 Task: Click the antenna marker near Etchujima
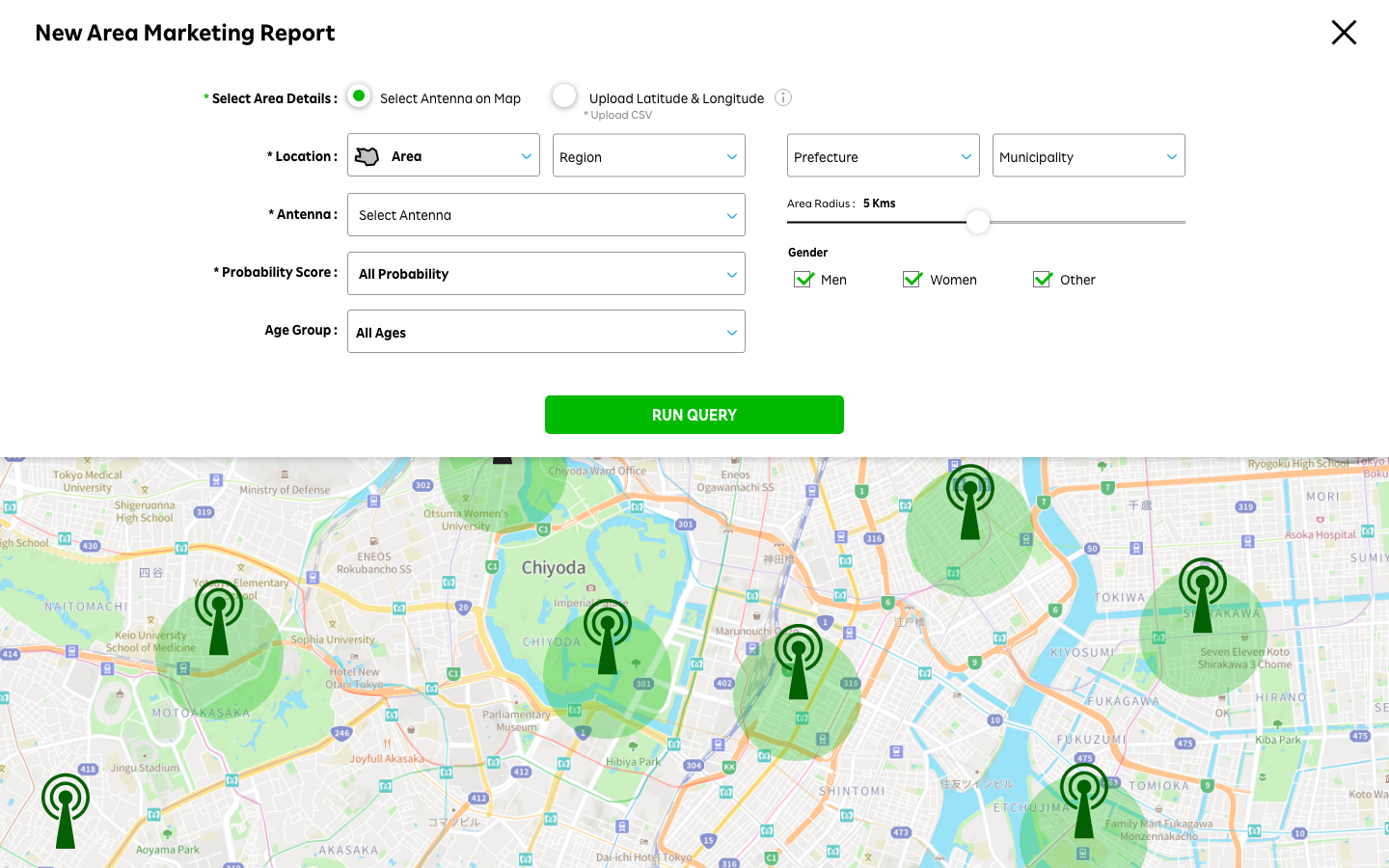coord(1083,800)
